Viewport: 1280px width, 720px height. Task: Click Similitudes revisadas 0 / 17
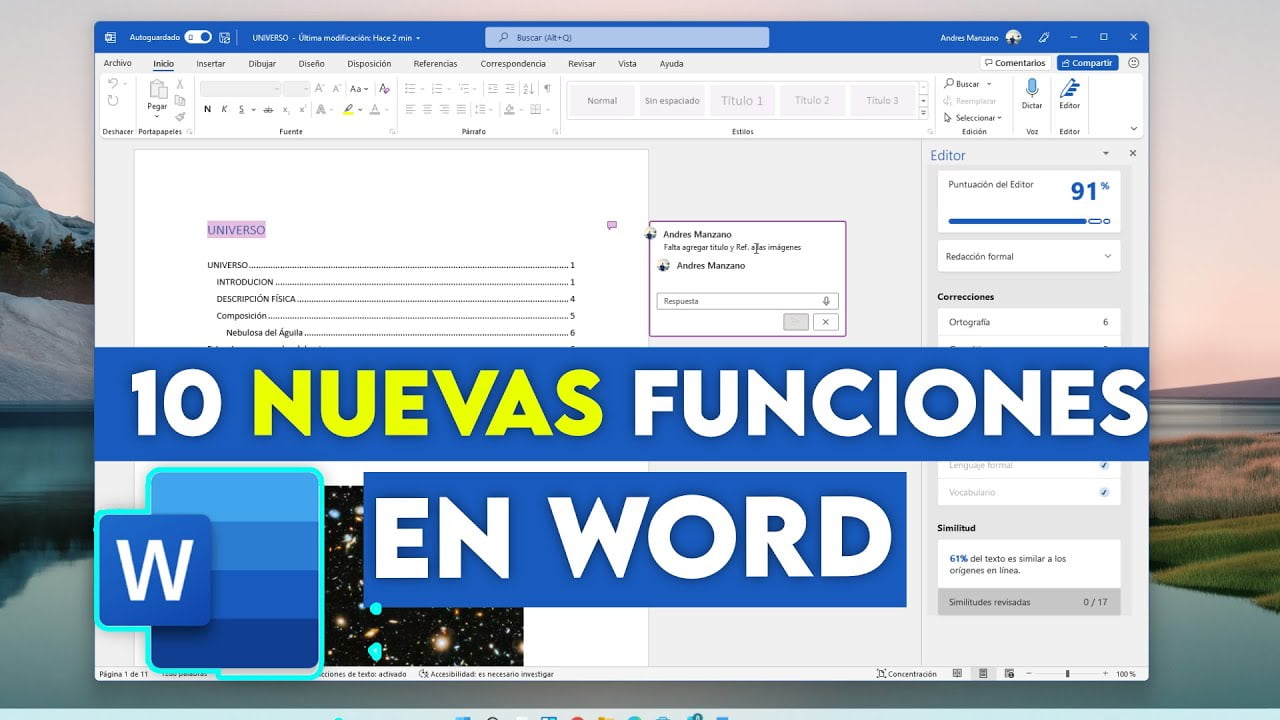[1029, 602]
